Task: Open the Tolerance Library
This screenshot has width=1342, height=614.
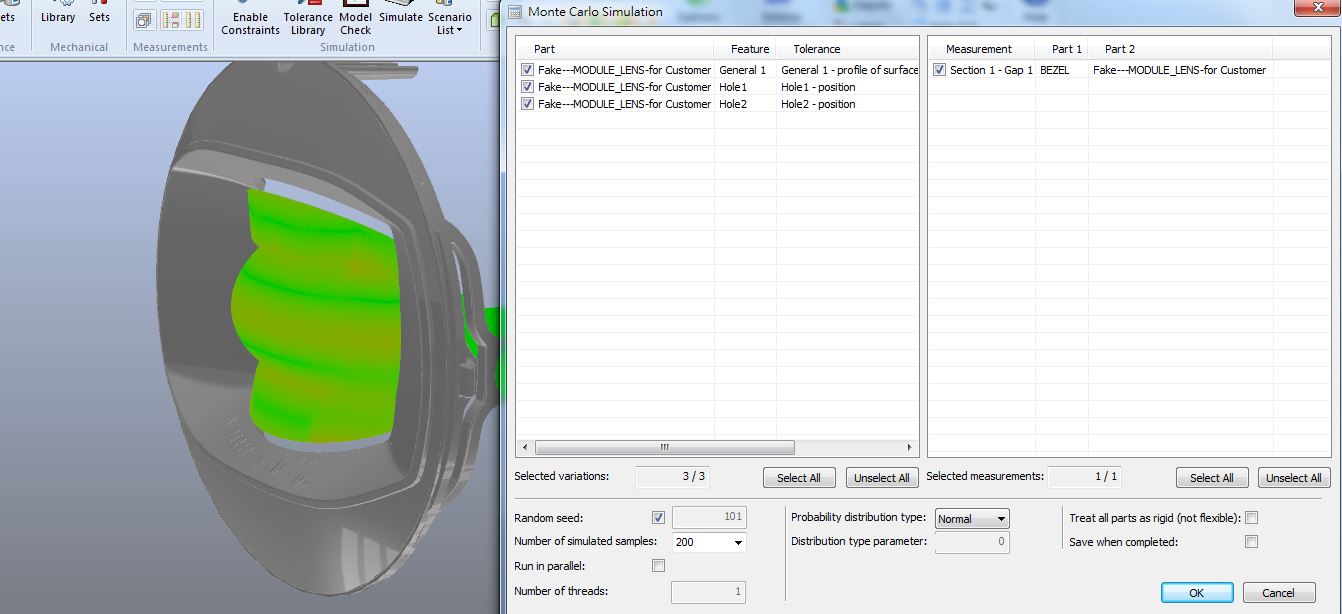Action: click(x=308, y=19)
